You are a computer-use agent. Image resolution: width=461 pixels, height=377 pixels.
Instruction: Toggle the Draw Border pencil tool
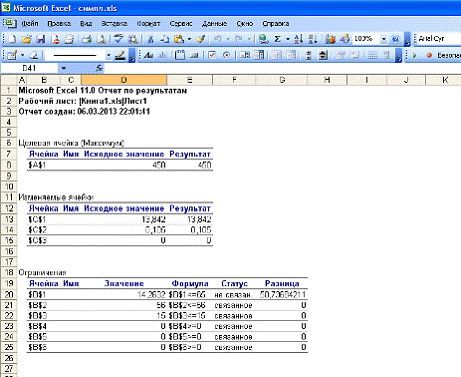point(12,55)
